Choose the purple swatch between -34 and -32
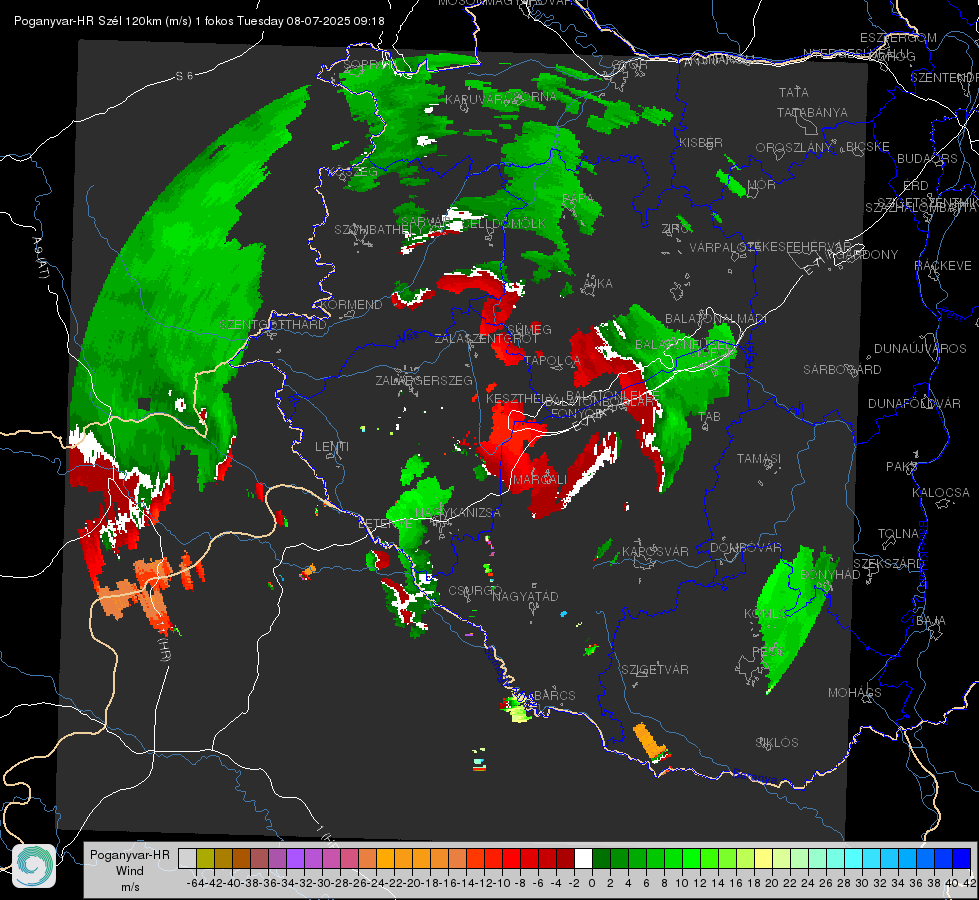 295,858
